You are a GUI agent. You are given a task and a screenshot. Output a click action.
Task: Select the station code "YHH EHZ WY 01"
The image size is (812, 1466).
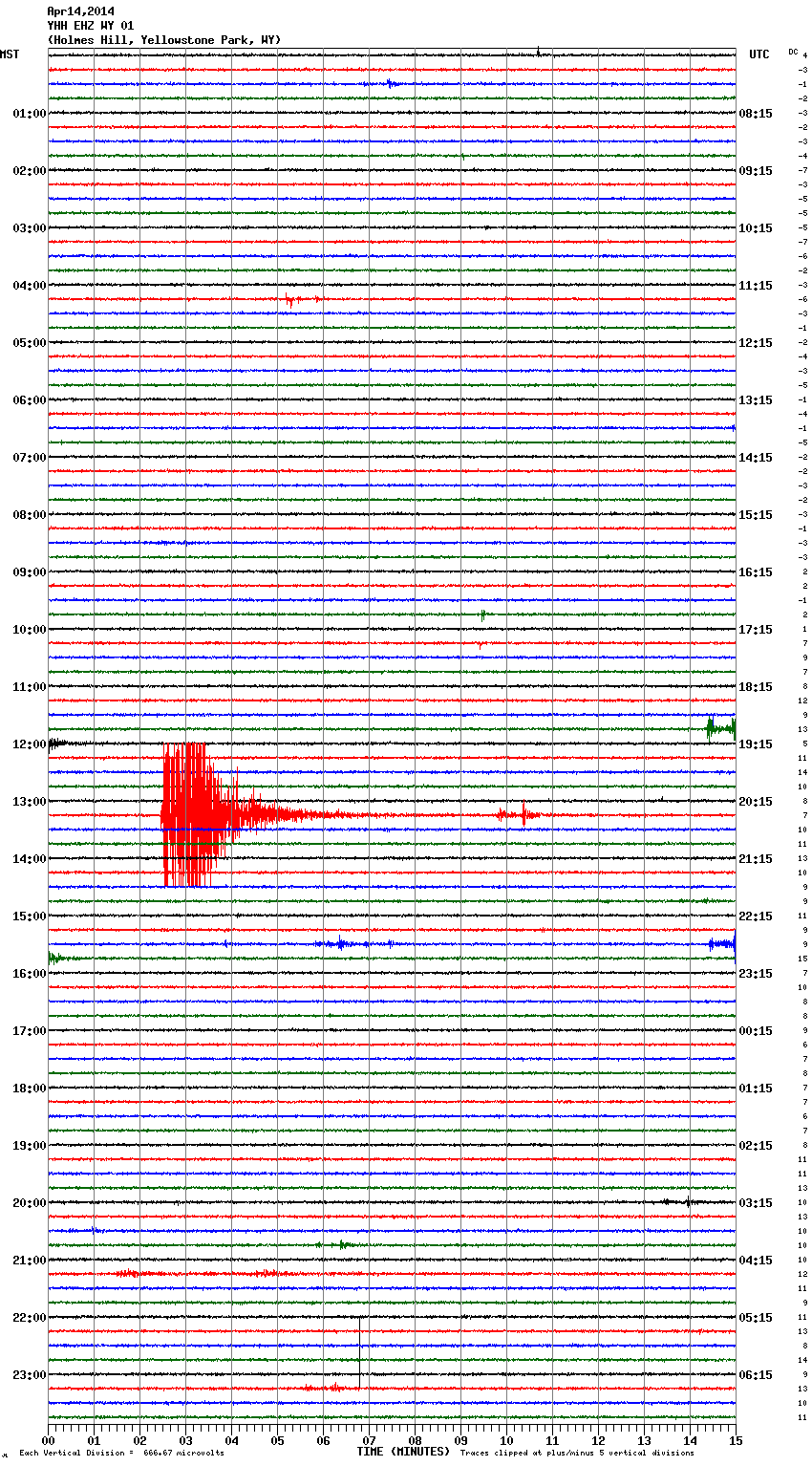point(91,26)
